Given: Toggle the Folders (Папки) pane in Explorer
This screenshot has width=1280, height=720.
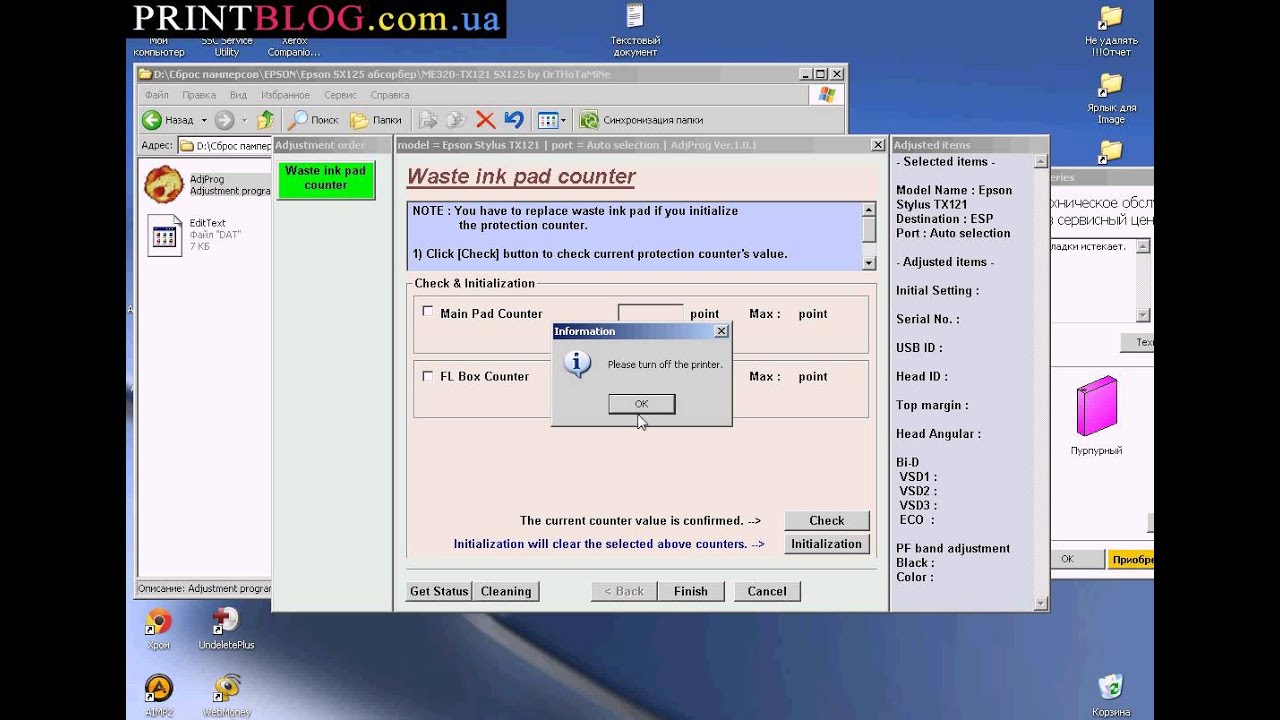Looking at the screenshot, I should (x=375, y=120).
